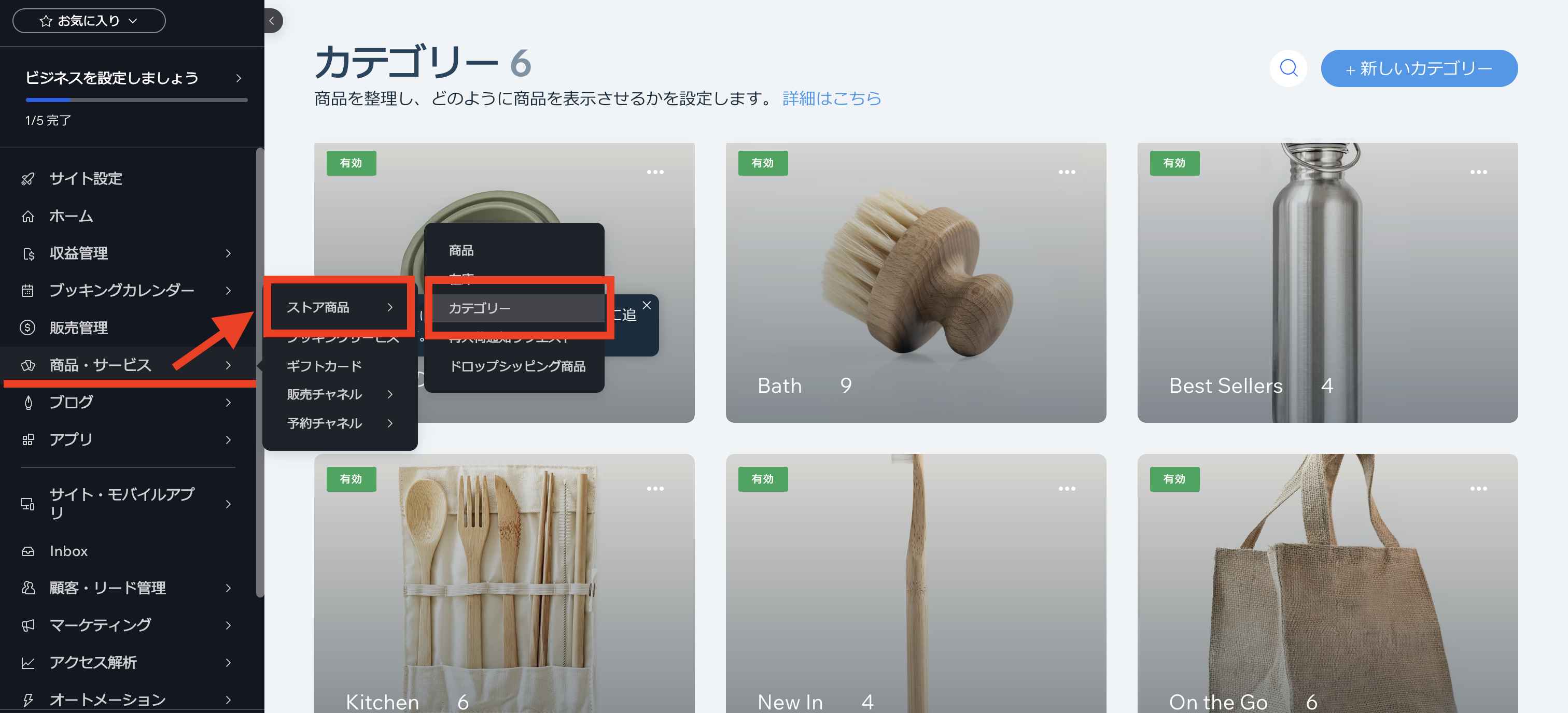The image size is (1568, 713).
Task: Click the 1/5 完了 progress bar
Action: 136,100
